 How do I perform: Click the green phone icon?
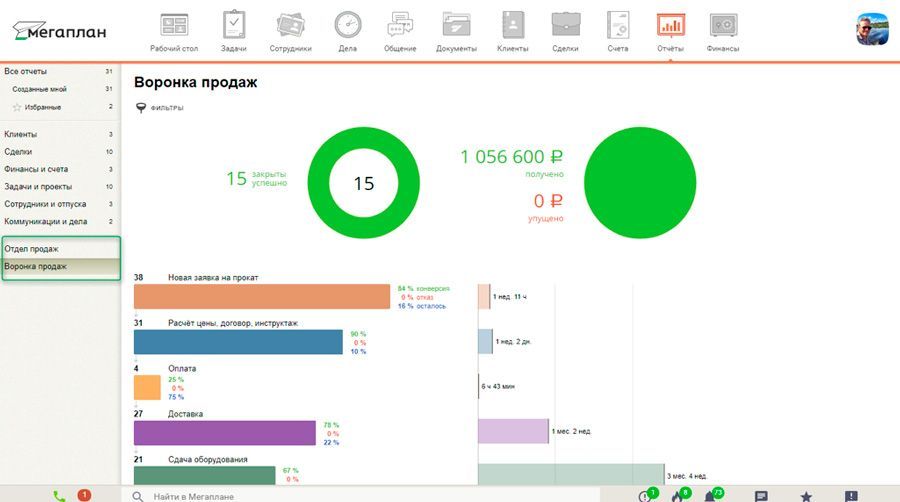pos(59,495)
